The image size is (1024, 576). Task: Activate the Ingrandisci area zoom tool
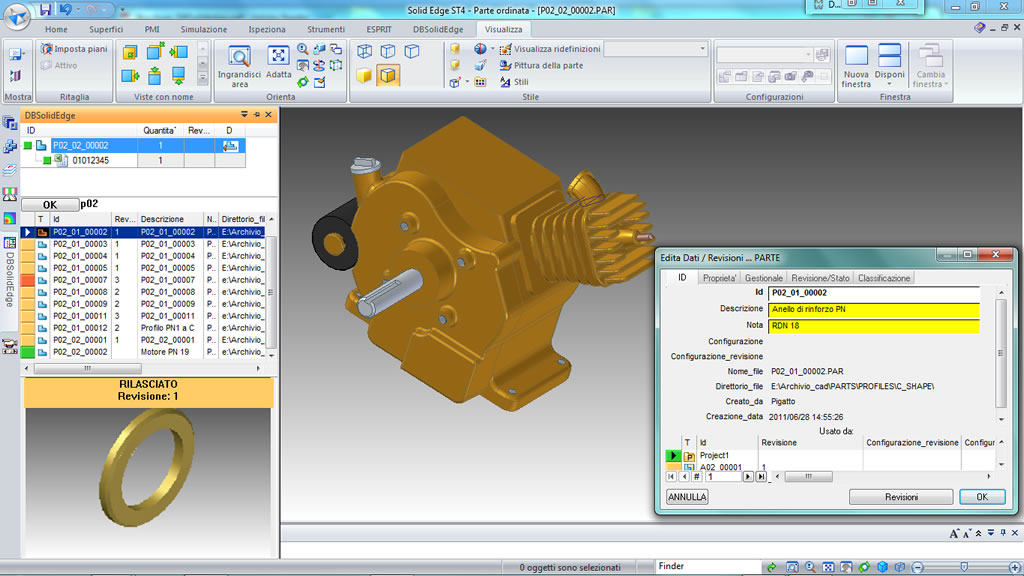(x=240, y=65)
